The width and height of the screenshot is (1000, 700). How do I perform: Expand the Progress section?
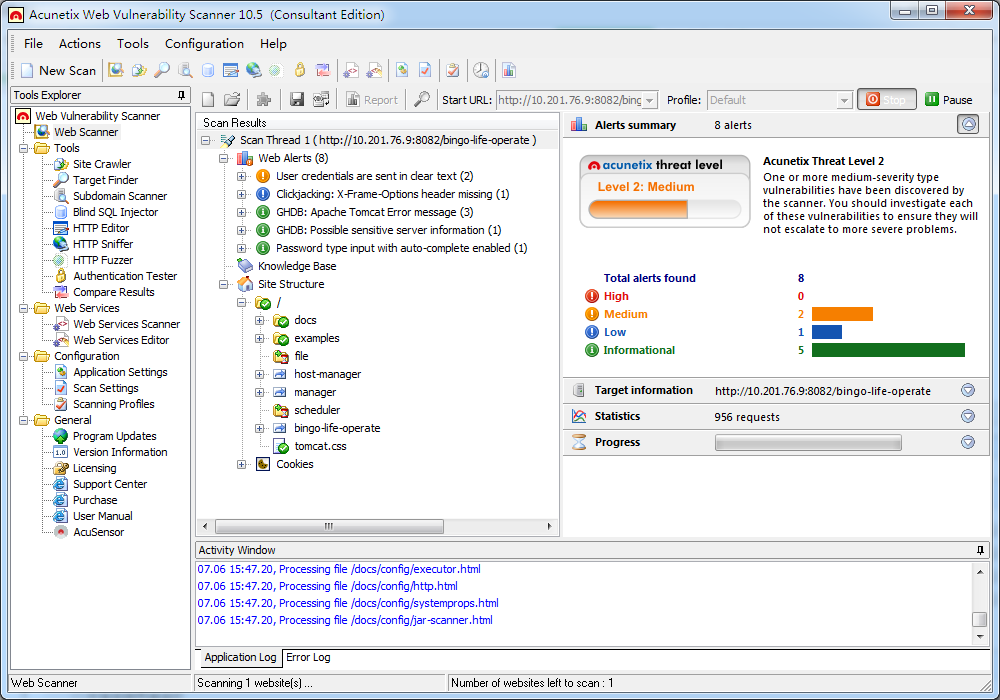point(968,442)
